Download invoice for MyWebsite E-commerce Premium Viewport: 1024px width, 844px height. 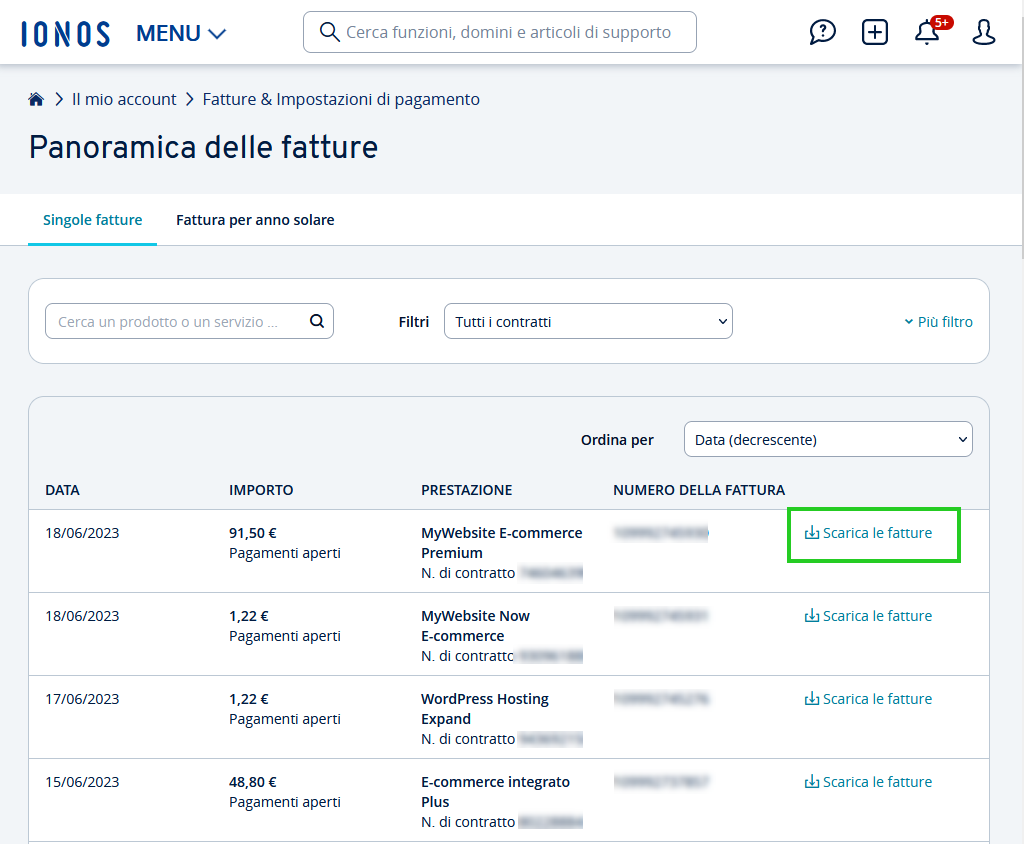(x=868, y=533)
